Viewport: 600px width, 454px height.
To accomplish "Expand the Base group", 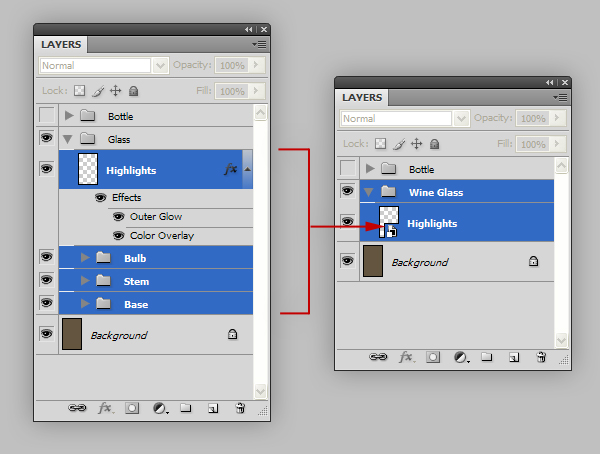I will point(85,304).
